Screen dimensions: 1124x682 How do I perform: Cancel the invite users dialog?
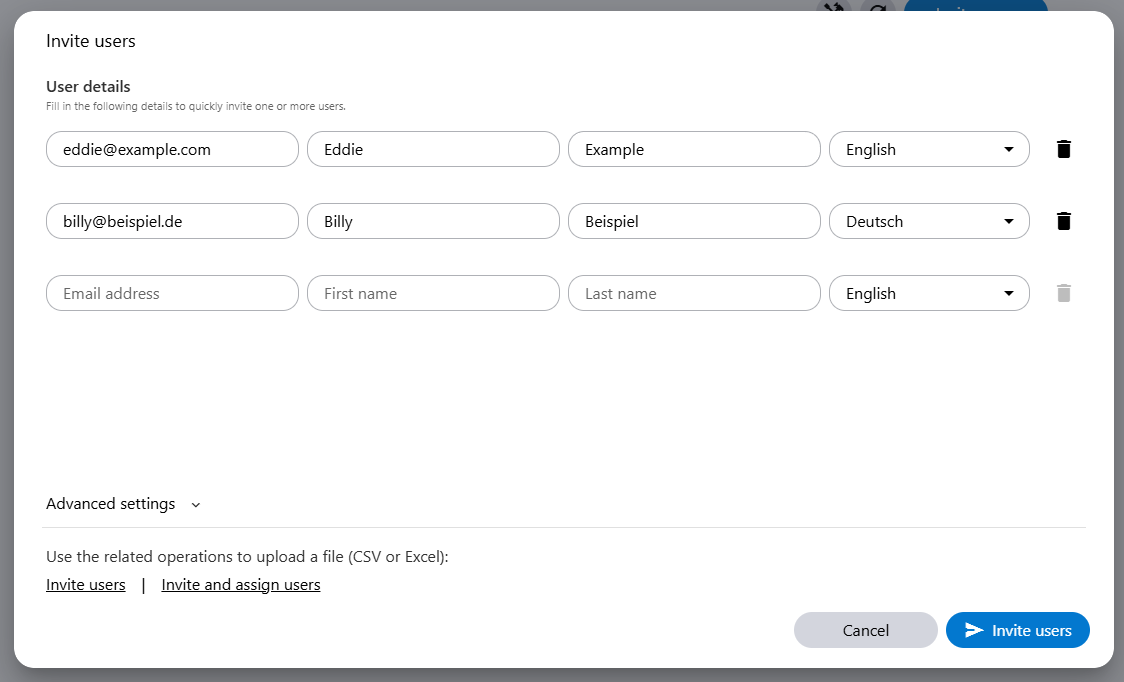tap(865, 630)
